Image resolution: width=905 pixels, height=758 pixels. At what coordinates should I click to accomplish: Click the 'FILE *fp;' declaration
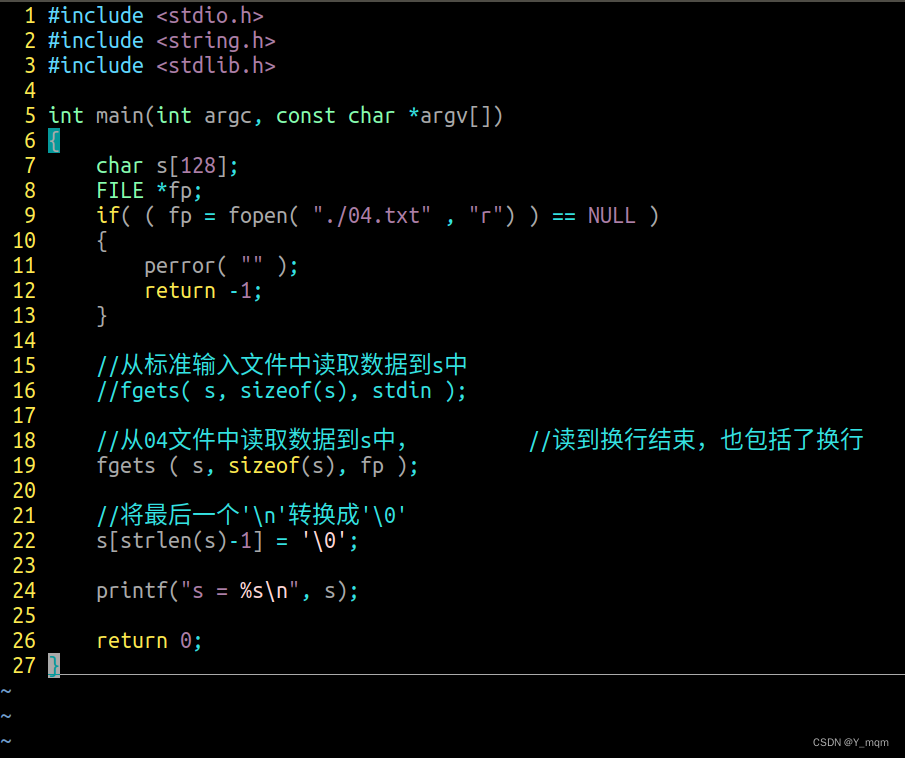[149, 191]
